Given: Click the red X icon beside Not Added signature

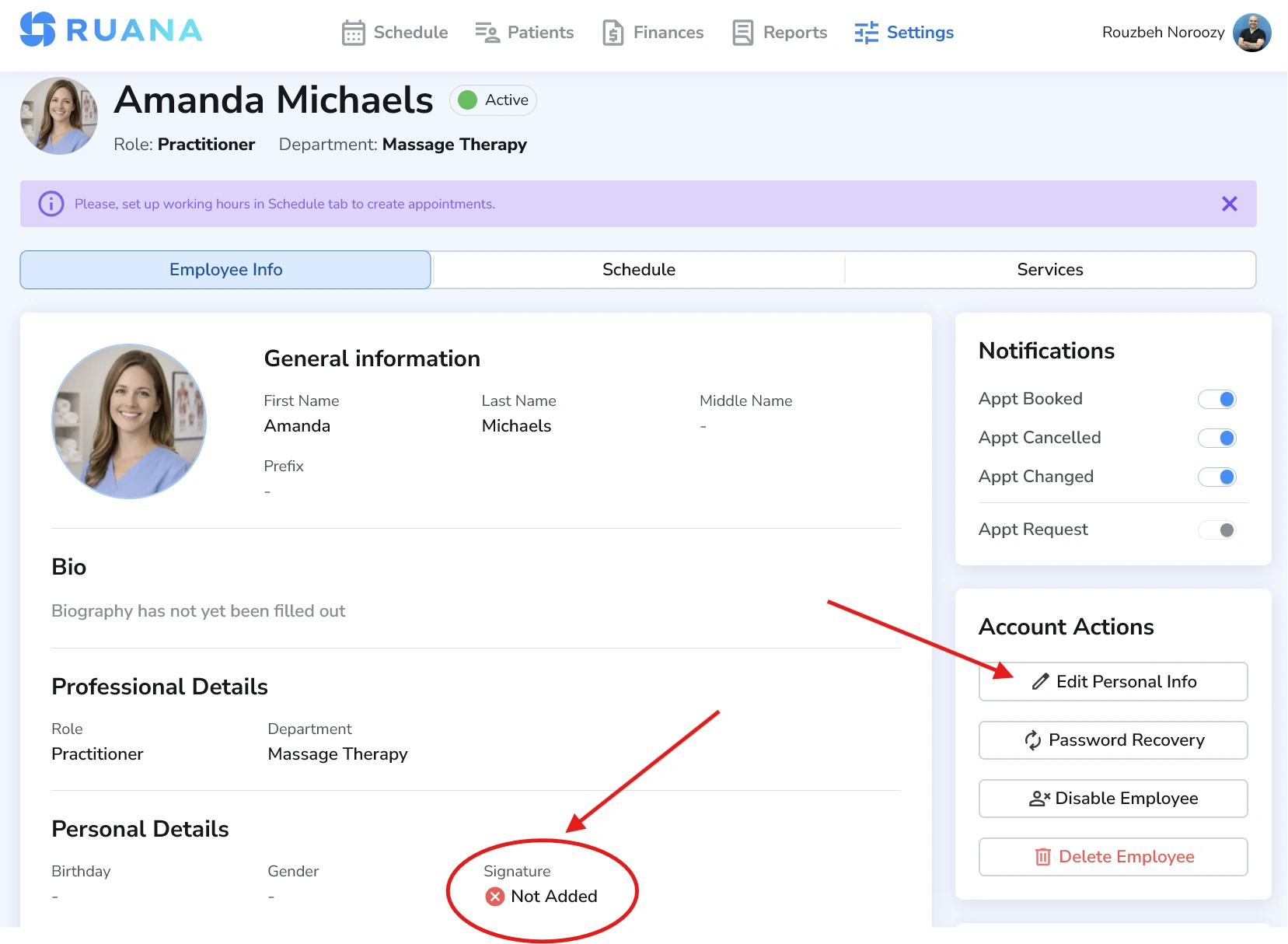Looking at the screenshot, I should [494, 897].
